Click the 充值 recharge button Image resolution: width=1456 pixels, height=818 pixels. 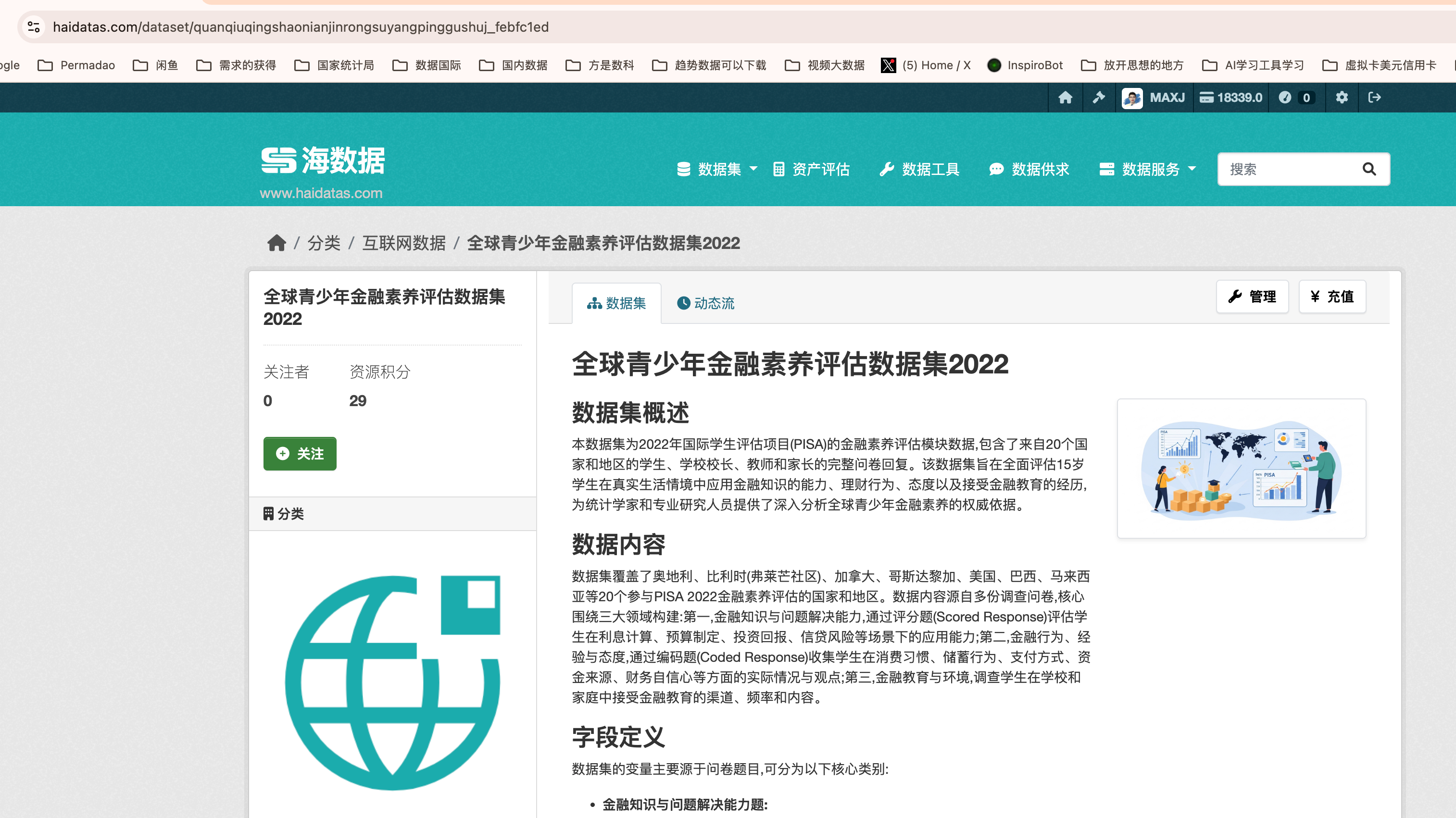pyautogui.click(x=1331, y=297)
